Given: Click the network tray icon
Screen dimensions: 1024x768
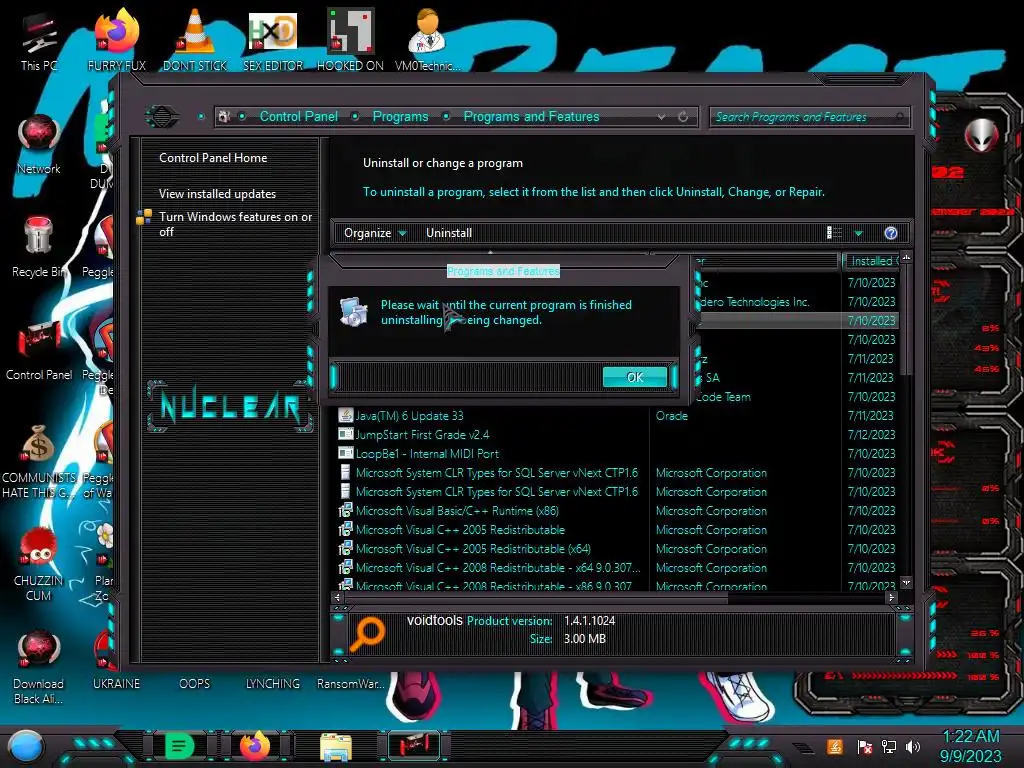Looking at the screenshot, I should pyautogui.click(x=889, y=746).
